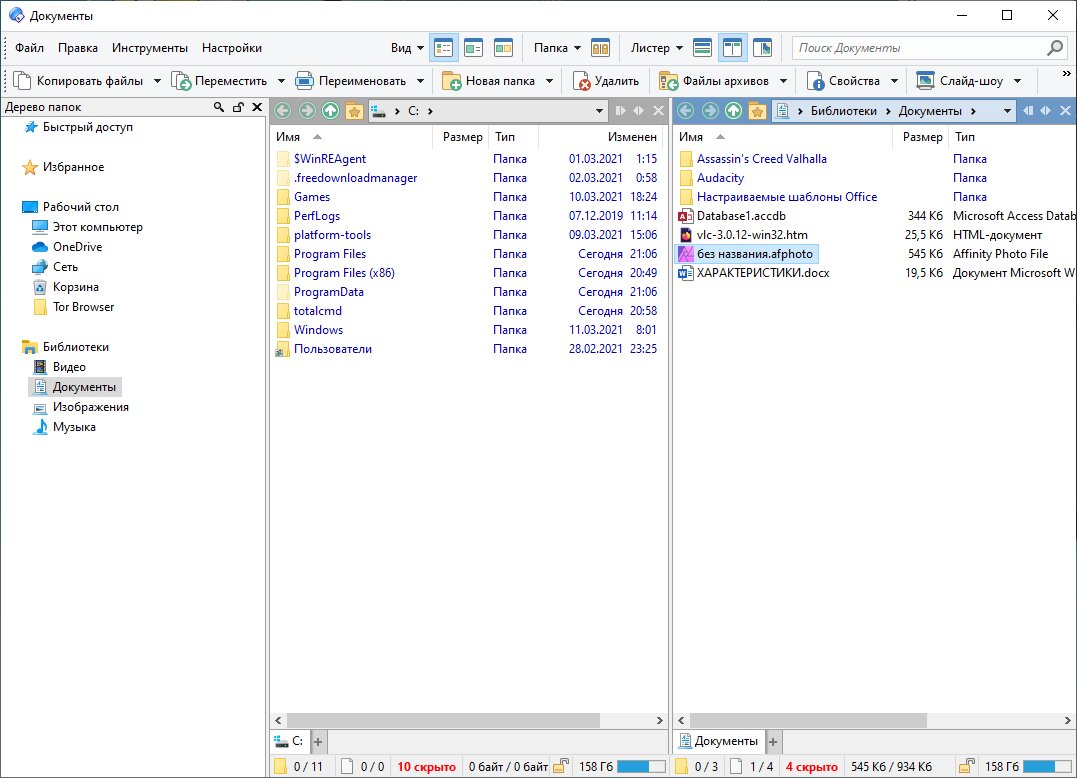Viewport: 1077px width, 778px height.
Task: Swap panes icon in right pane header
Action: click(1046, 111)
